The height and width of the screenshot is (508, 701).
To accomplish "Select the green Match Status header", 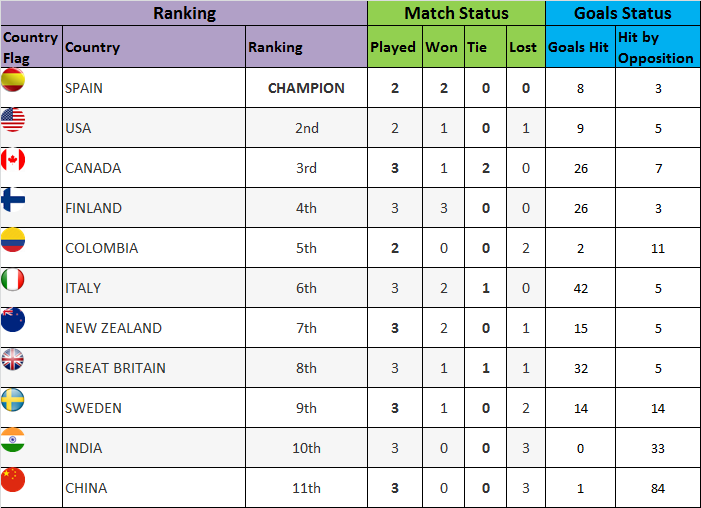I will click(x=456, y=13).
